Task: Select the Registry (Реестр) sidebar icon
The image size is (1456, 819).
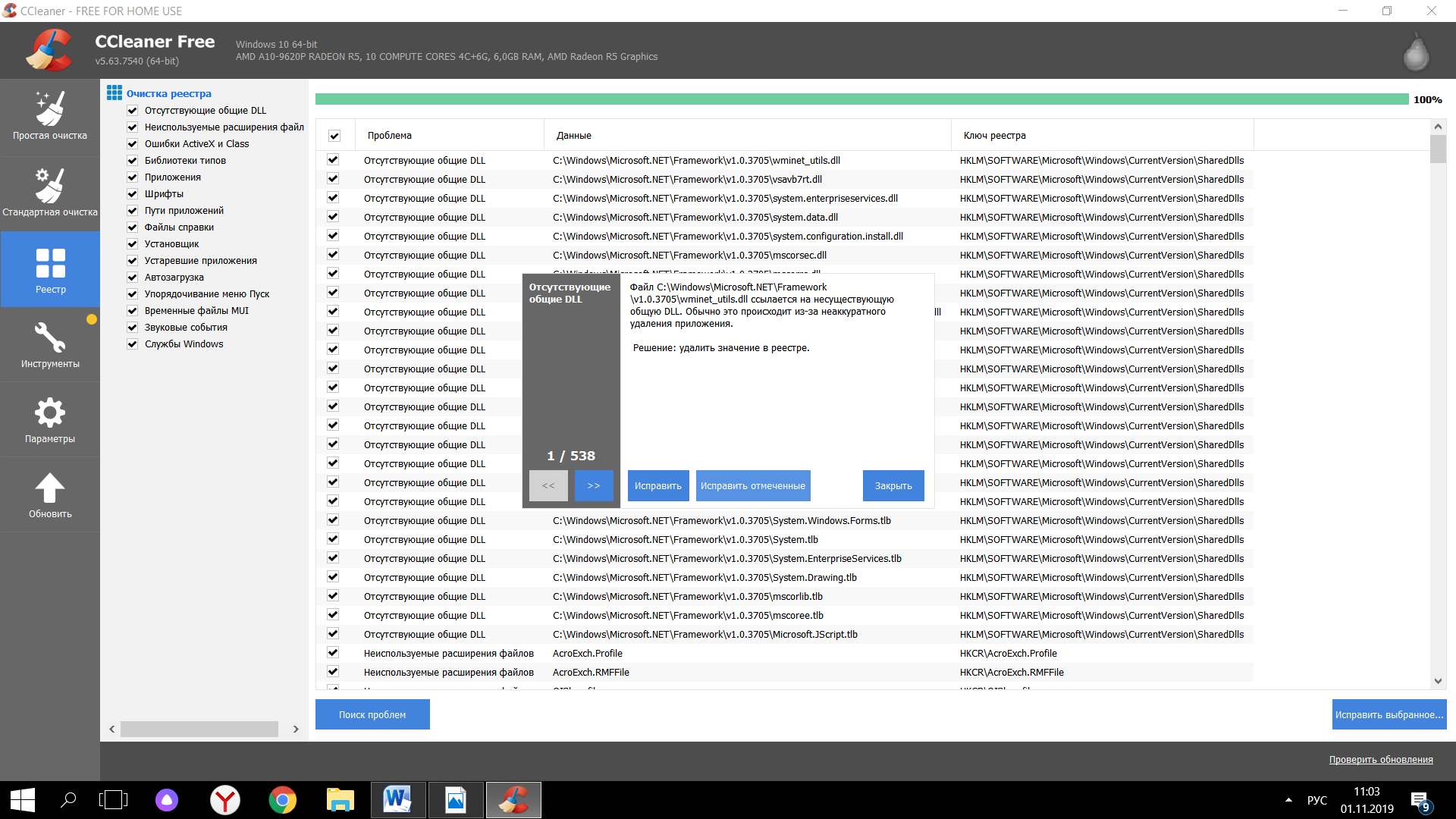Action: (50, 270)
